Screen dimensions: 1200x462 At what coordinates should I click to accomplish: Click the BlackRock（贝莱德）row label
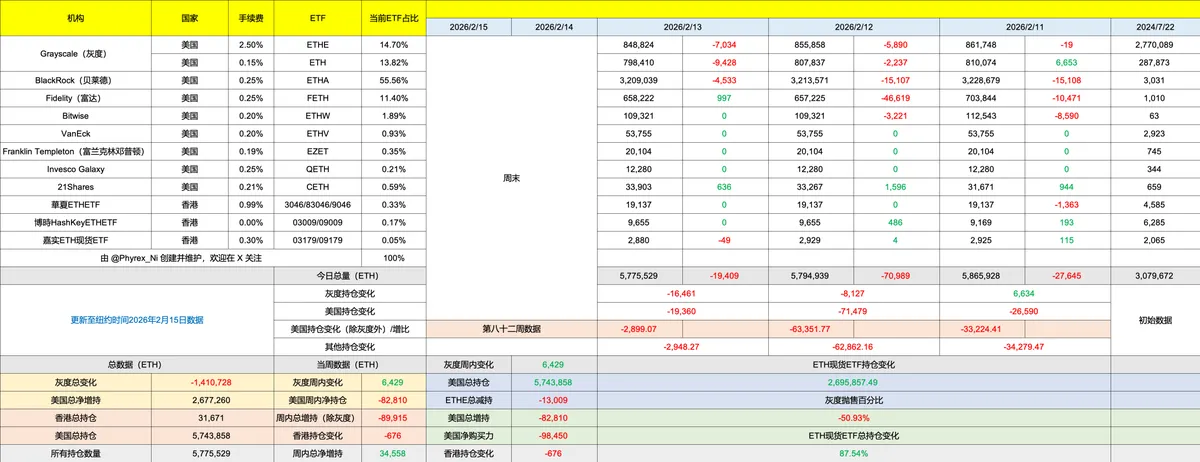click(x=76, y=79)
